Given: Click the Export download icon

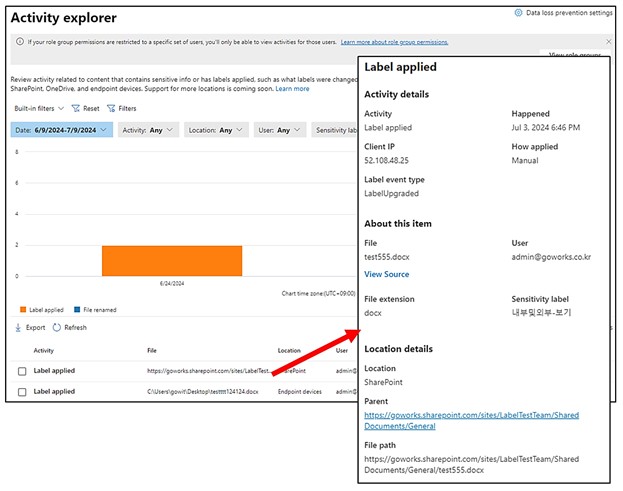Looking at the screenshot, I should point(18,327).
